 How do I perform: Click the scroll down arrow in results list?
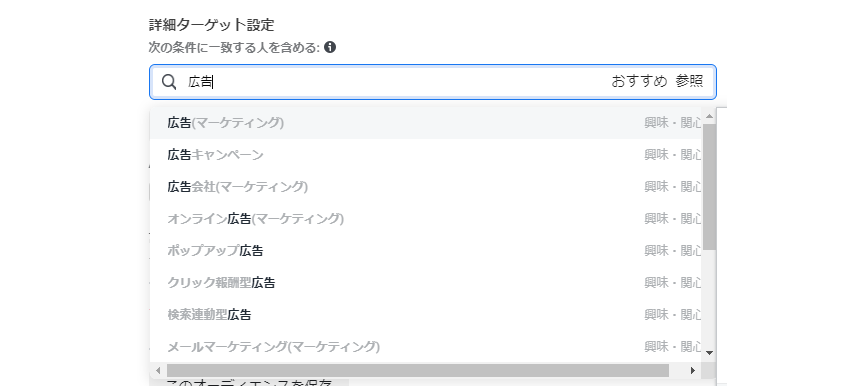709,352
